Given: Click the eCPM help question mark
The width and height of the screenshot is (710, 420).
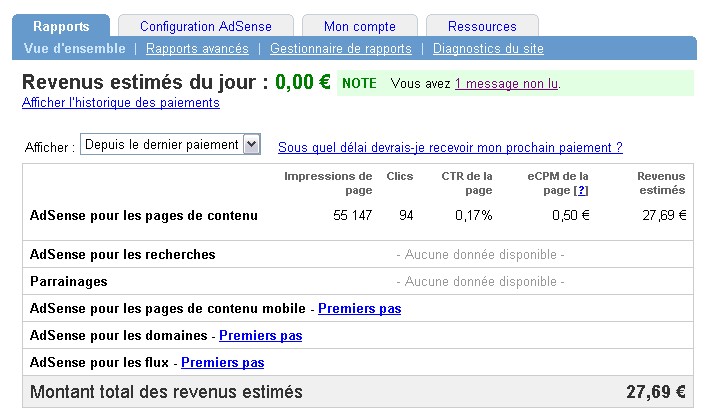Looking at the screenshot, I should [581, 191].
